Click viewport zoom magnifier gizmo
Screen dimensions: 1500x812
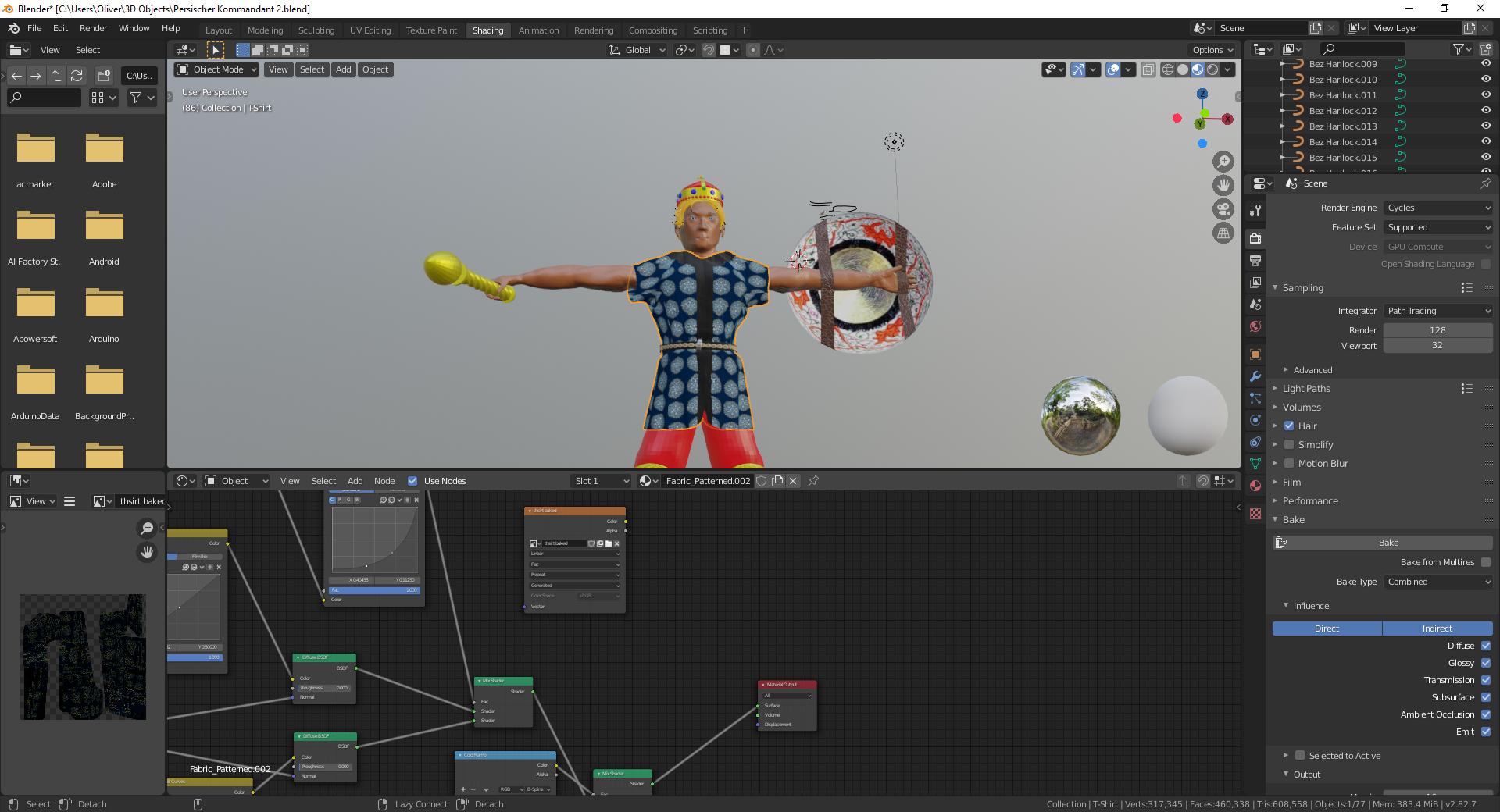point(1223,162)
